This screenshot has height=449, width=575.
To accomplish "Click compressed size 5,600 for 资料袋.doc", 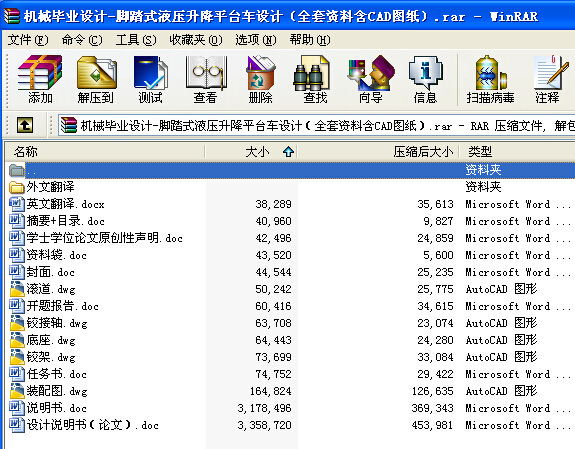I will pos(438,255).
